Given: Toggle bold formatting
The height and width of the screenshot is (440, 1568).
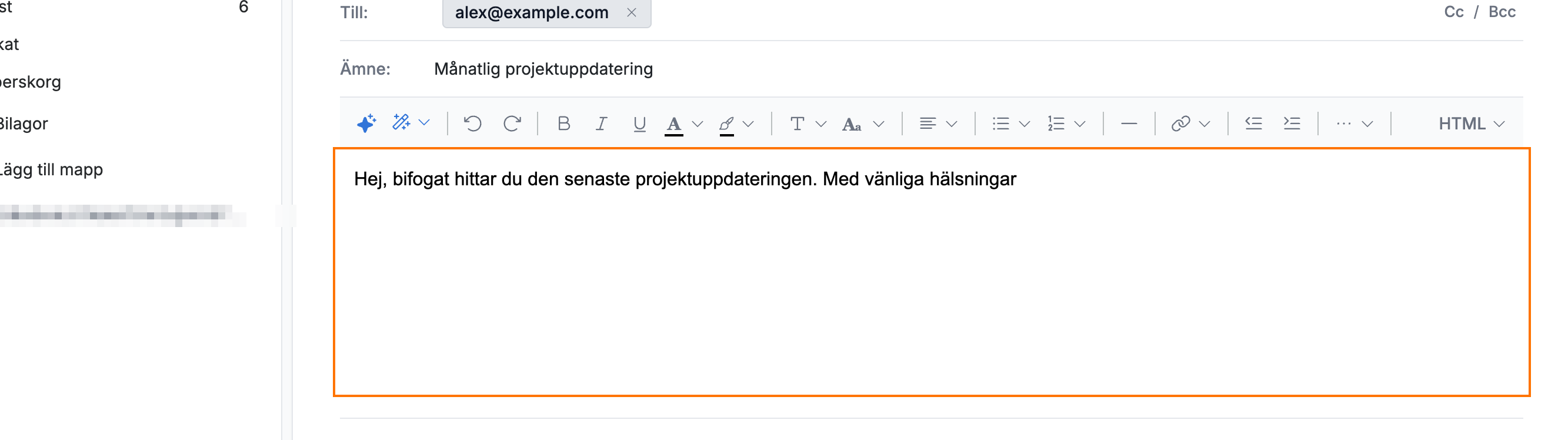Looking at the screenshot, I should [563, 124].
